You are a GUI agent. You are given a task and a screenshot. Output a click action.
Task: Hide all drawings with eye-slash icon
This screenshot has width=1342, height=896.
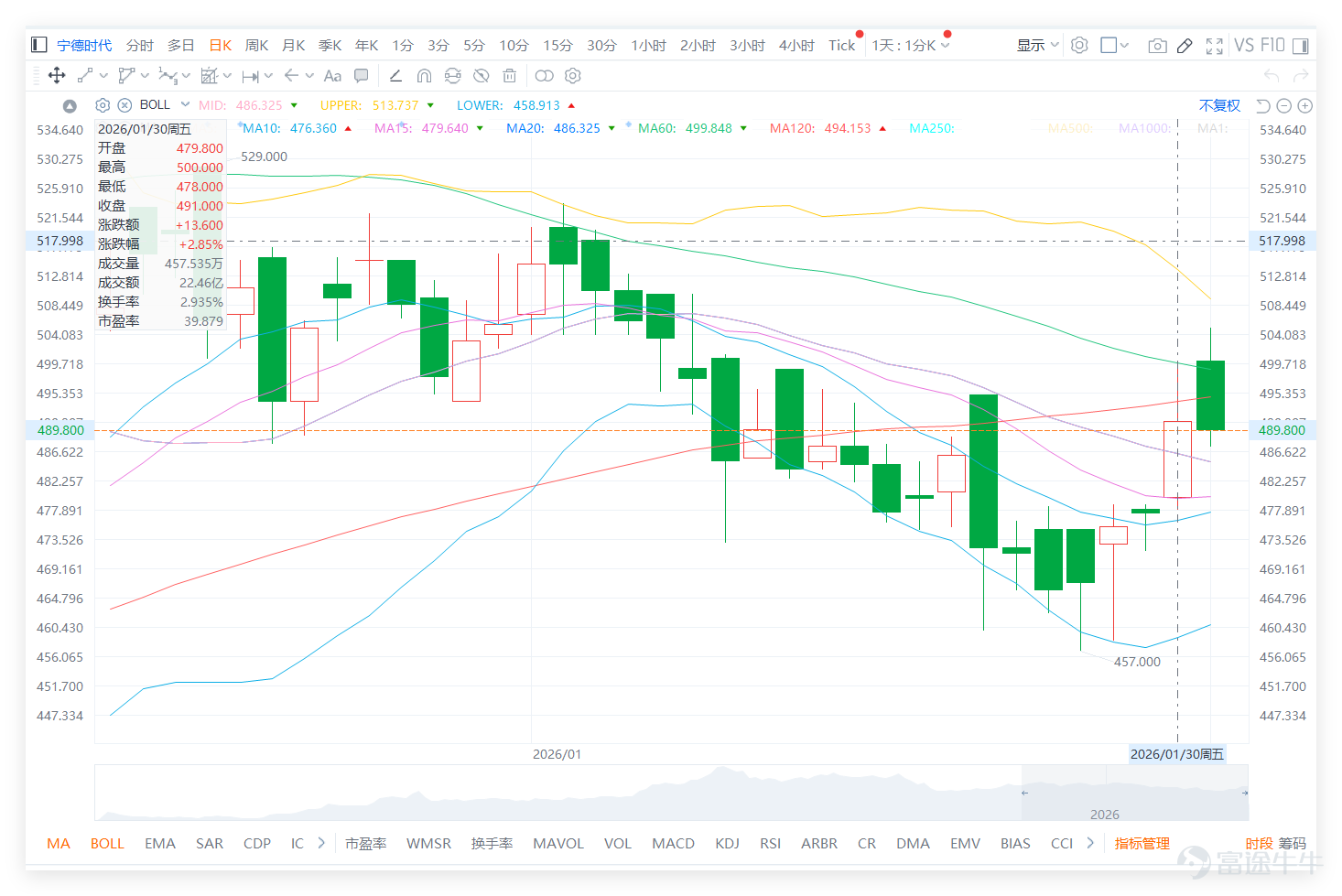tap(481, 76)
